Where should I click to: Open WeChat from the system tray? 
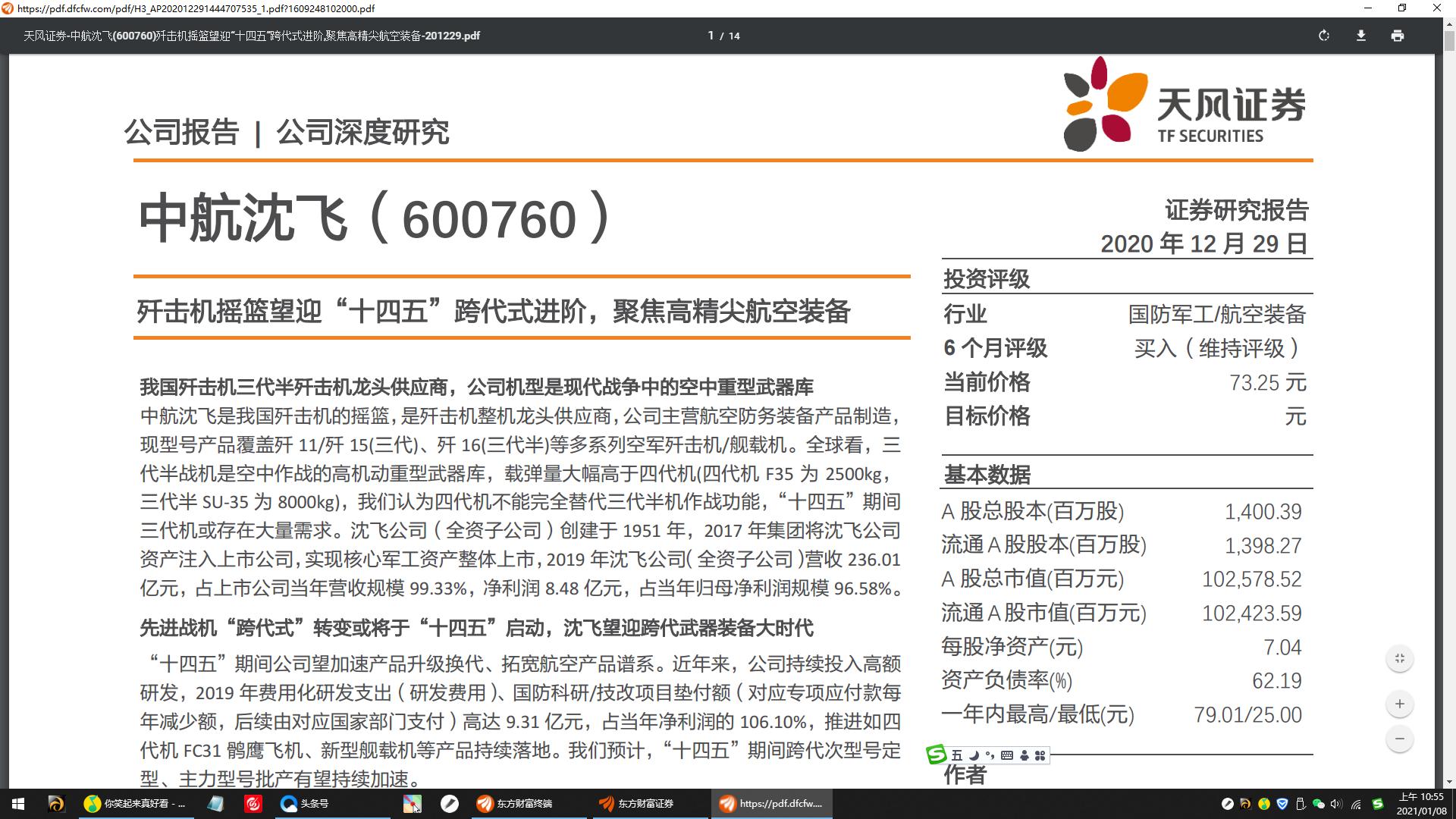point(1318,804)
